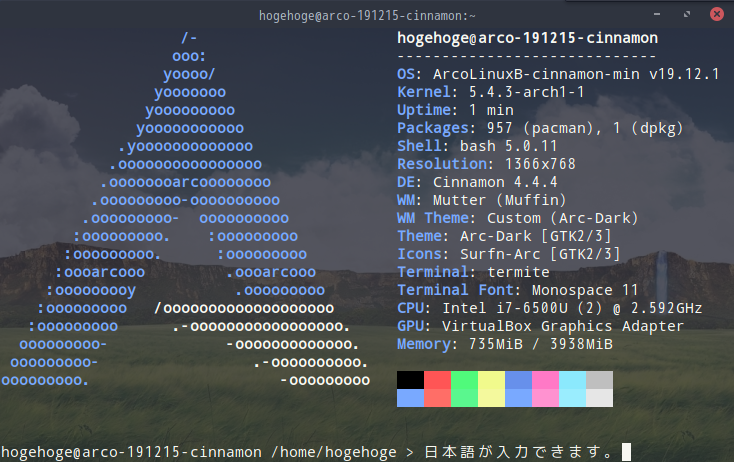Click the ArcoLinux ASCII logo top

(189, 38)
